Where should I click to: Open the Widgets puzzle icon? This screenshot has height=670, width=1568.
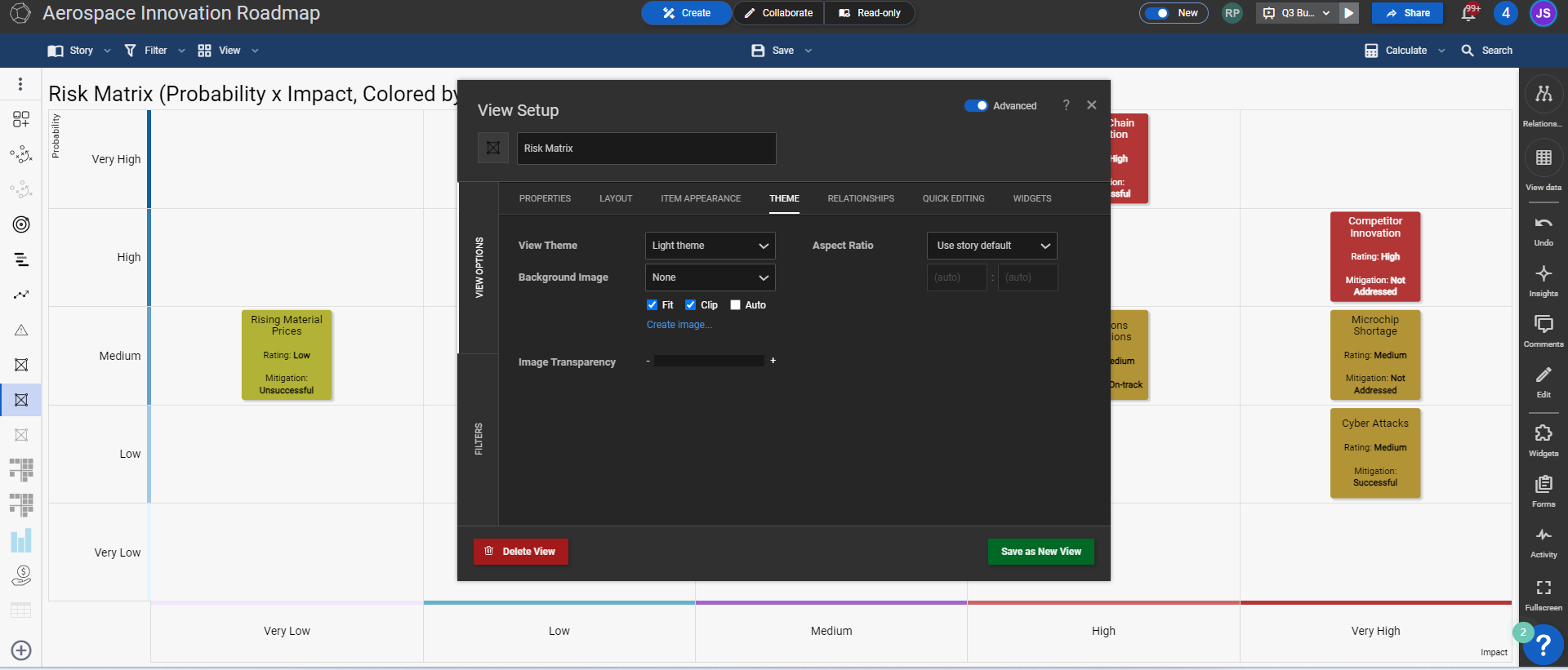[x=1543, y=433]
